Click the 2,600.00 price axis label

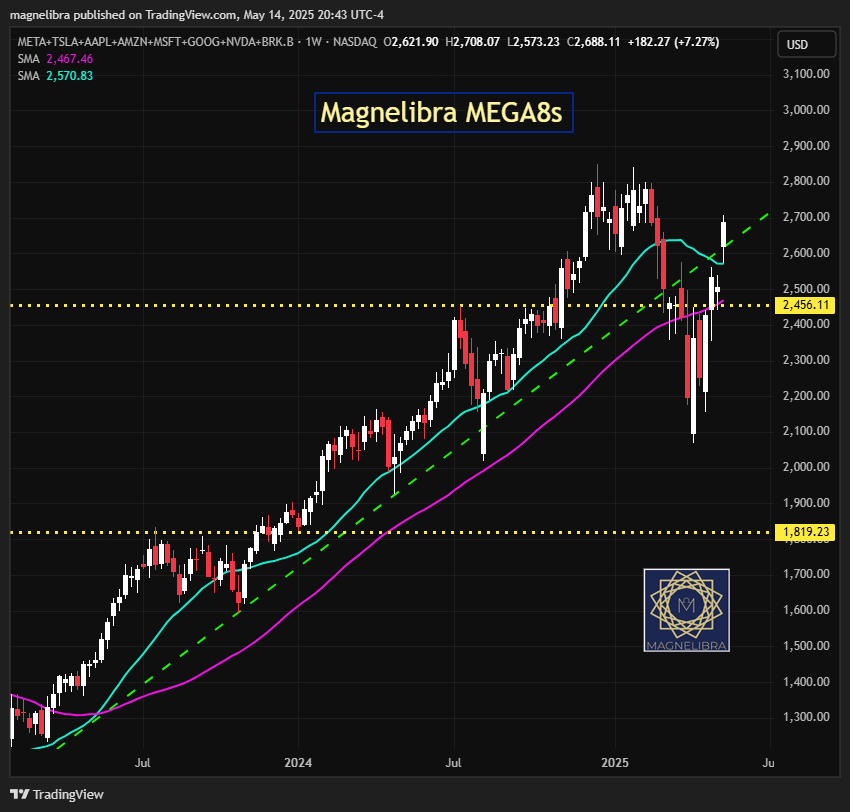[x=806, y=253]
